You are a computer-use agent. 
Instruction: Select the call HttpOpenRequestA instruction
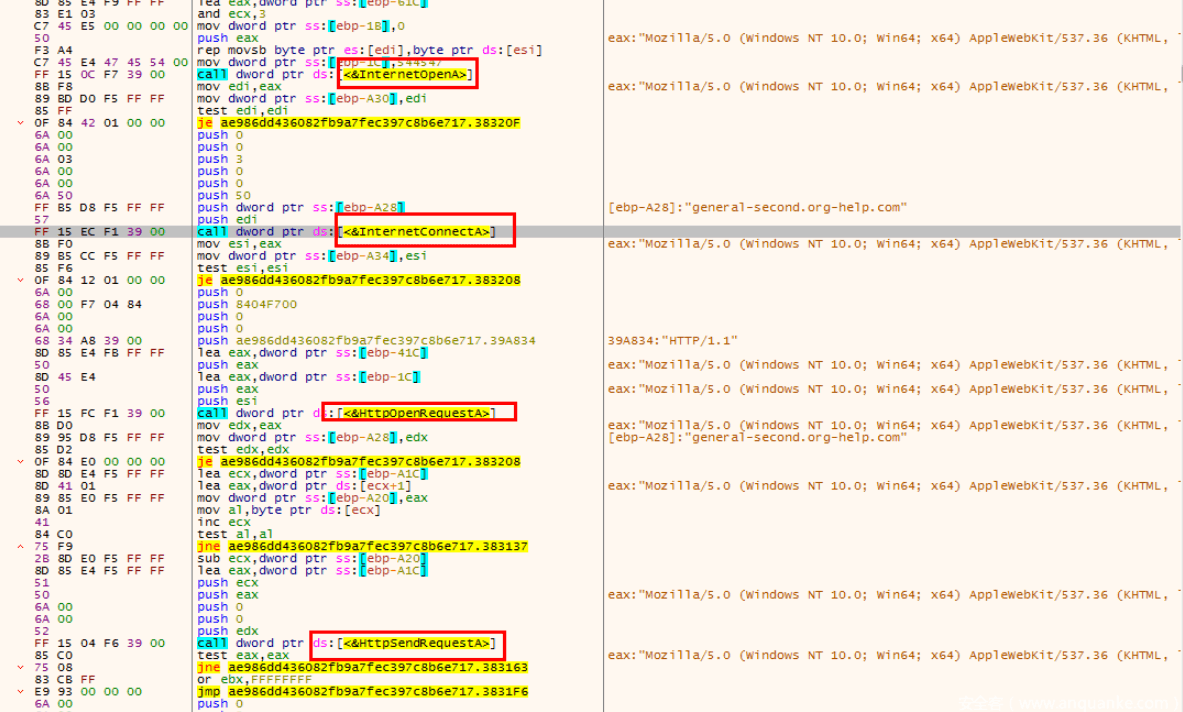coord(346,413)
